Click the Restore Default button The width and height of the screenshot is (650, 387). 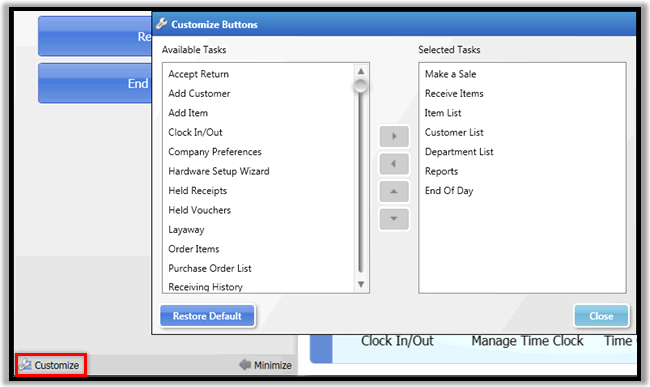tap(207, 316)
